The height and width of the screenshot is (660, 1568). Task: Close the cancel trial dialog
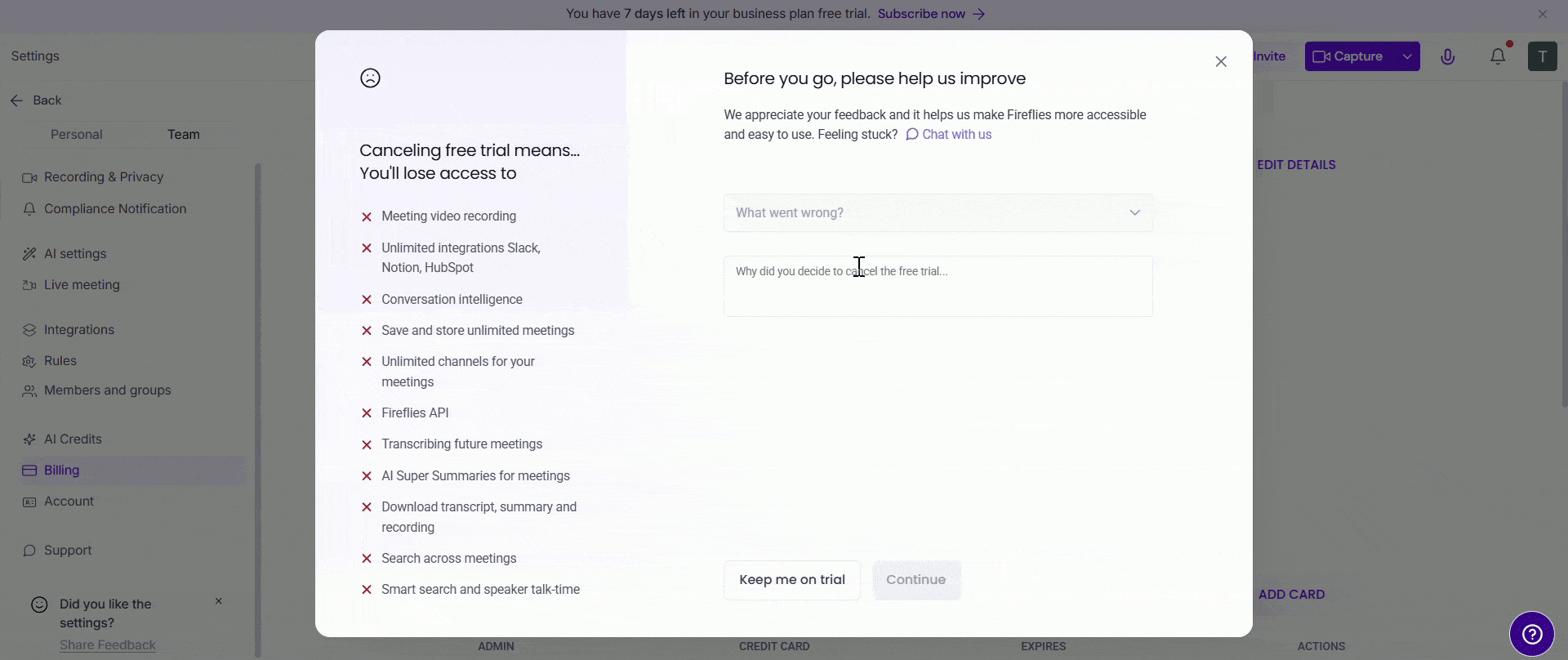click(1220, 62)
